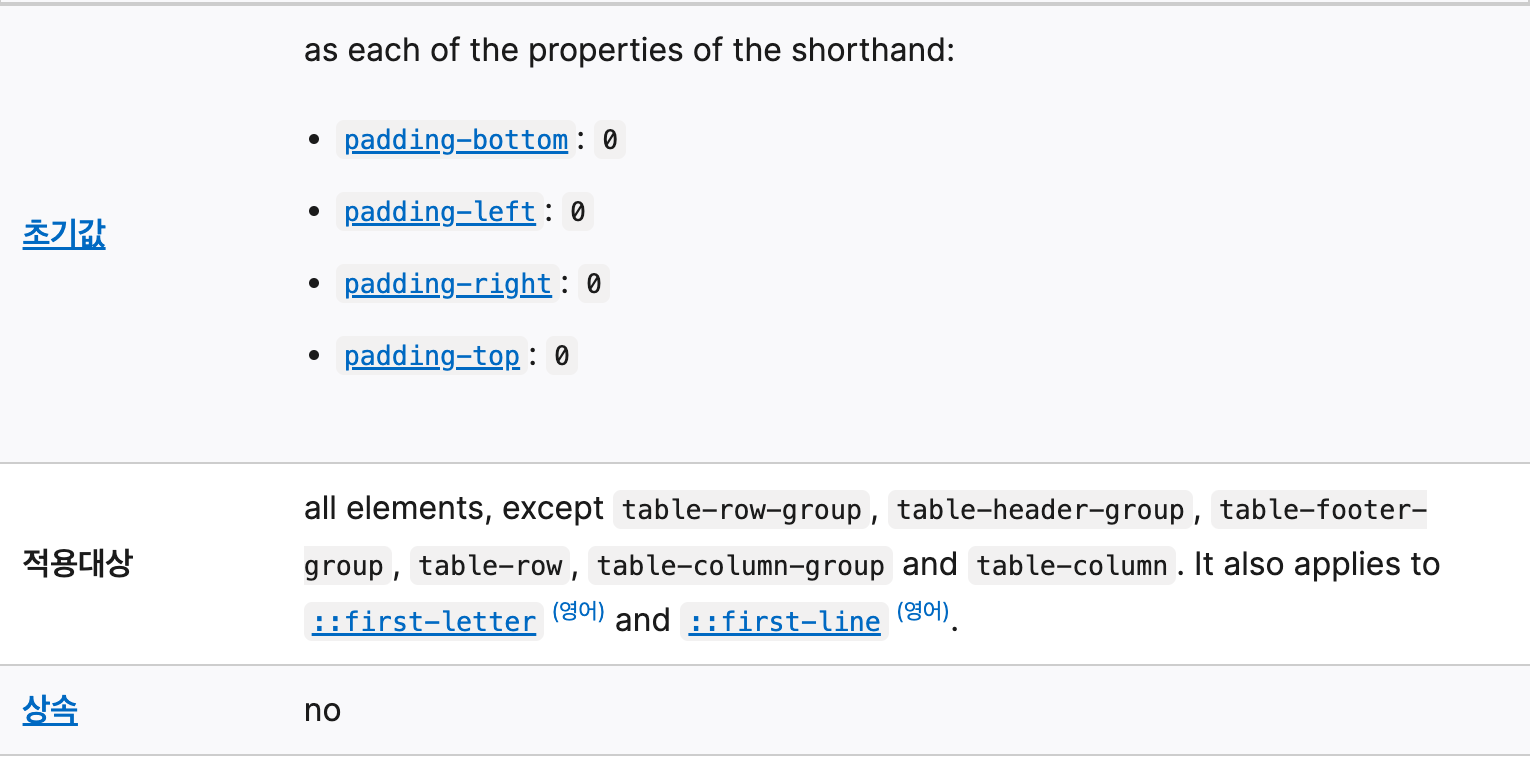Click the table-column-group code snippet

740,567
